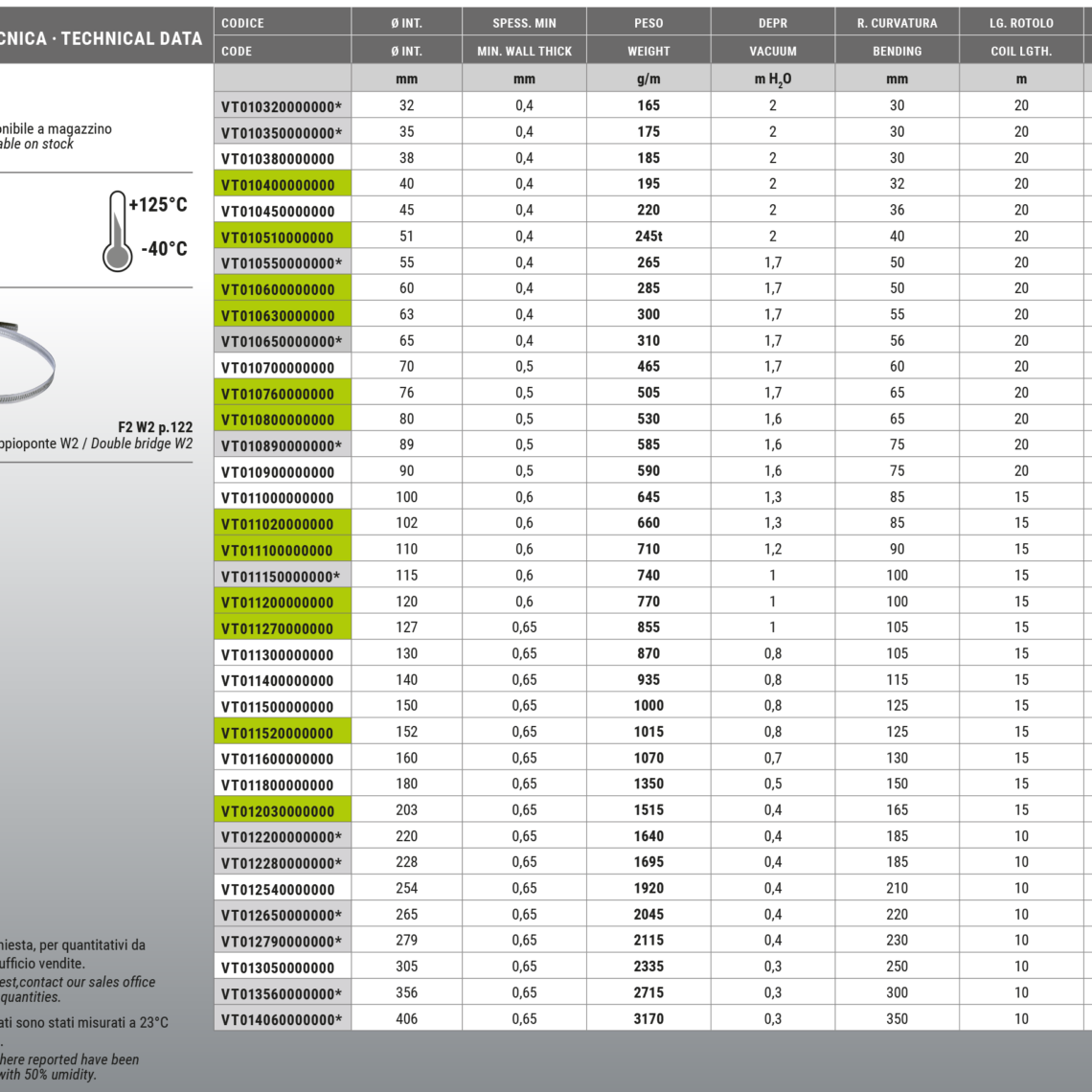
Task: Click the SPESS. MIN column header
Action: click(524, 23)
